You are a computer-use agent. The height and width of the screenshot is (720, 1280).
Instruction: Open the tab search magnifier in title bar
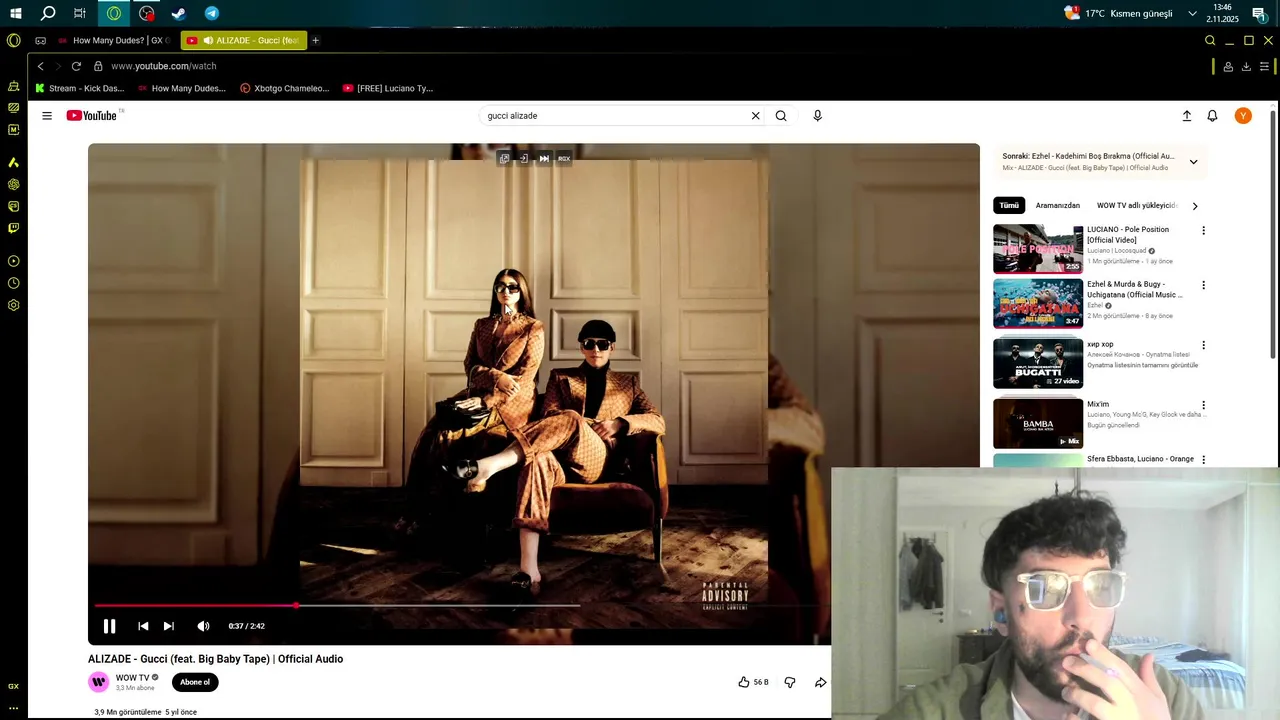pyautogui.click(x=1210, y=41)
